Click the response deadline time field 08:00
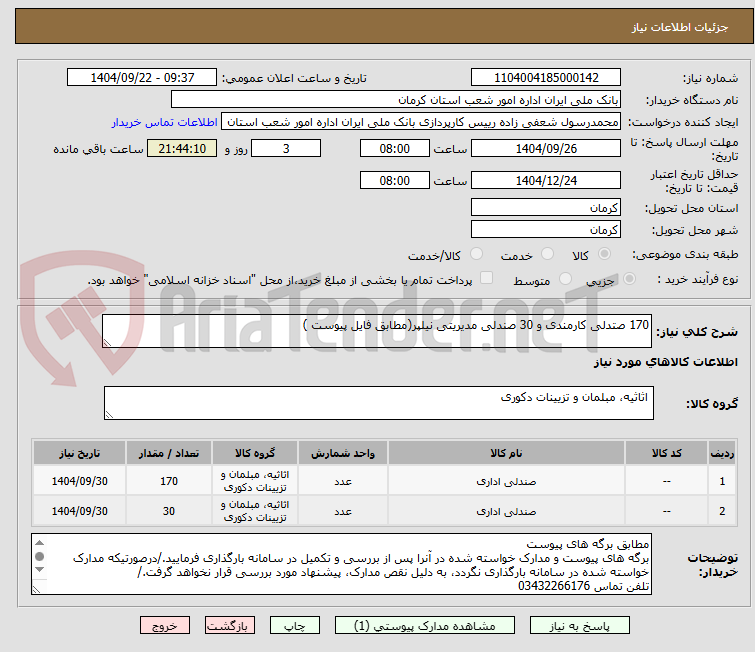The height and width of the screenshot is (652, 755). coord(394,148)
